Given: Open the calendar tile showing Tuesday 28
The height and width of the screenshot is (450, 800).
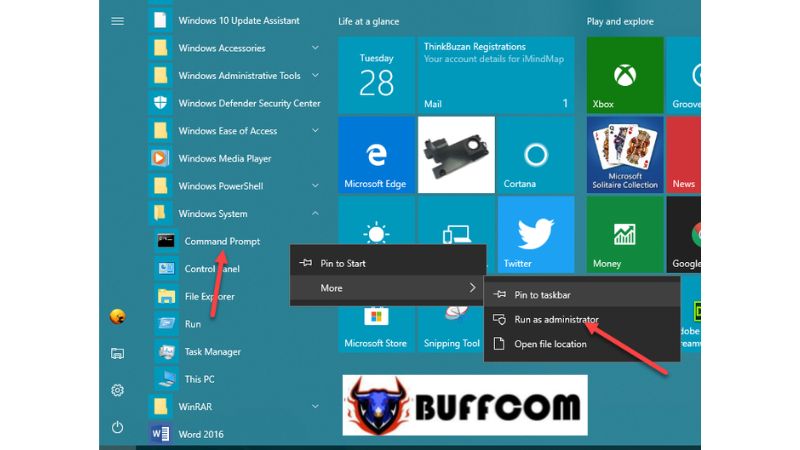Looking at the screenshot, I should 377,75.
